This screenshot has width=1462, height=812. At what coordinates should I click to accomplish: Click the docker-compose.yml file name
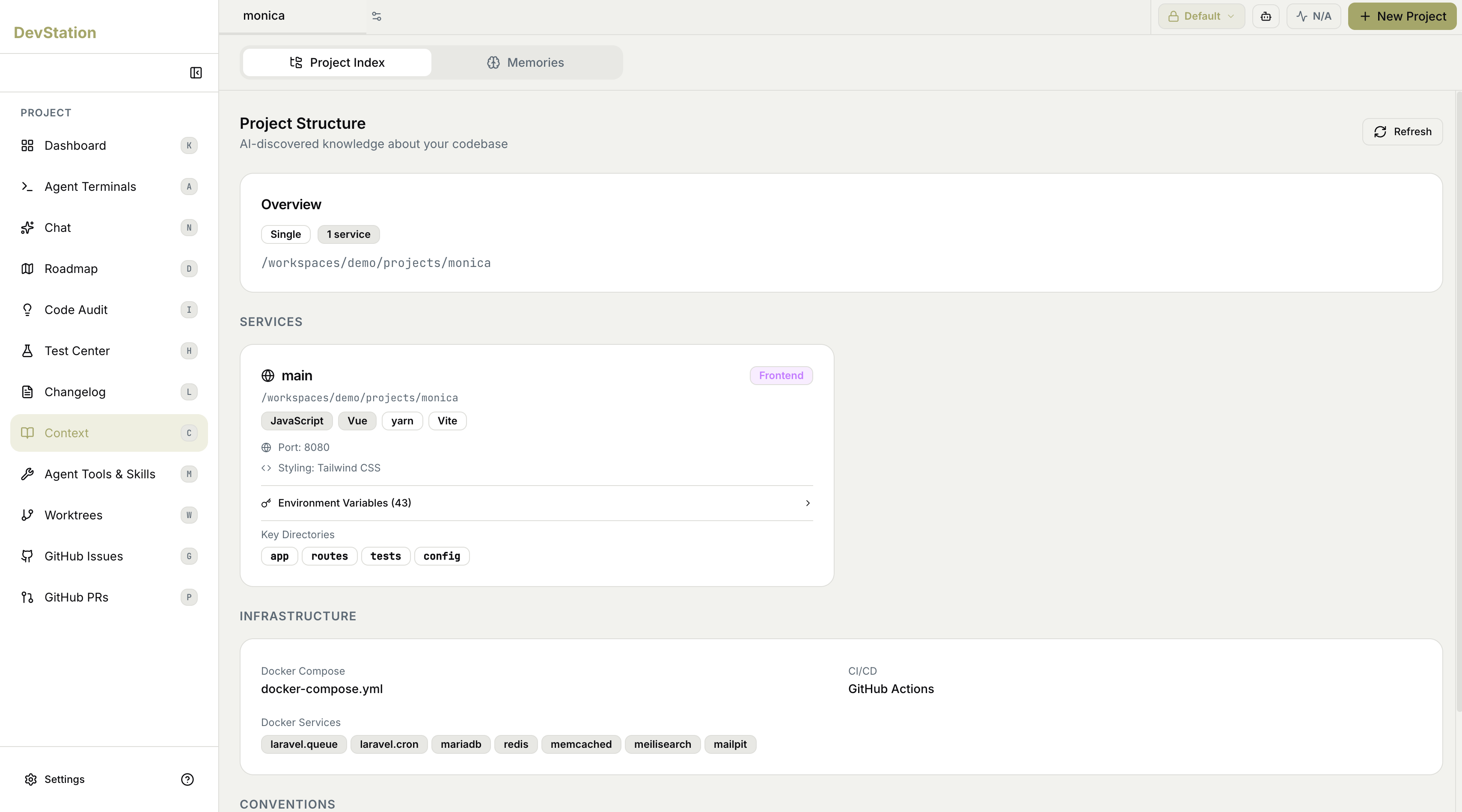point(322,689)
